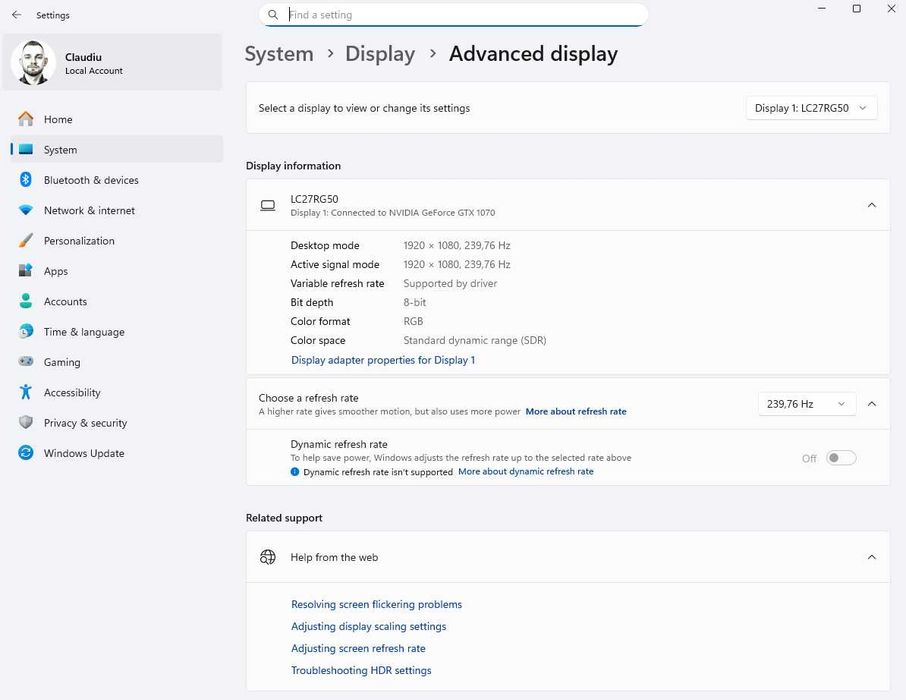The width and height of the screenshot is (906, 700).
Task: Click the search magnifier icon
Action: point(273,15)
